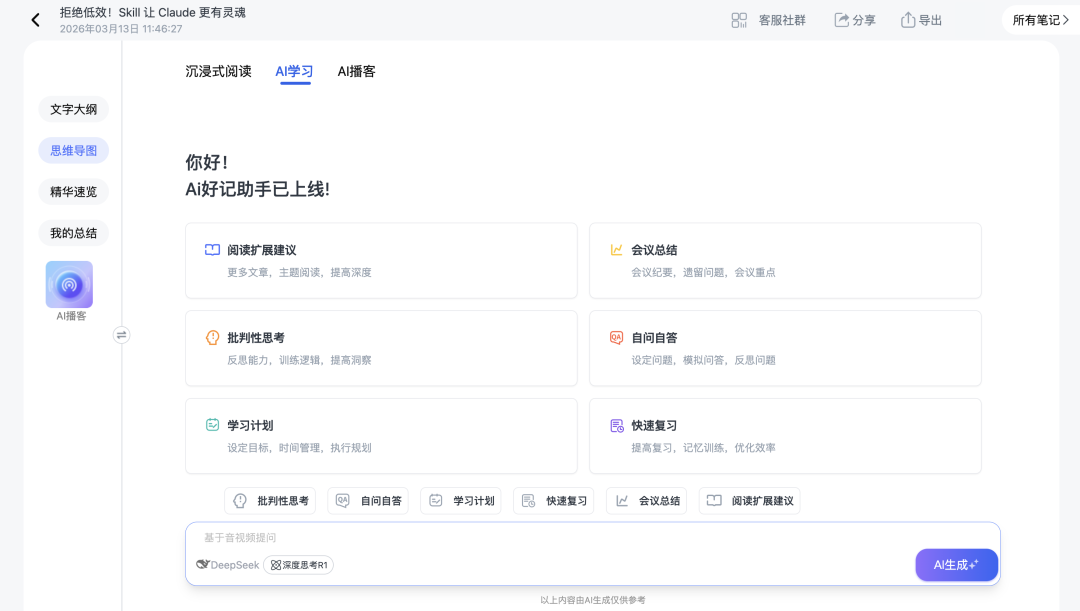Click the chart icon on 会议总结 card
Image resolution: width=1080 pixels, height=611 pixels.
[616, 249]
